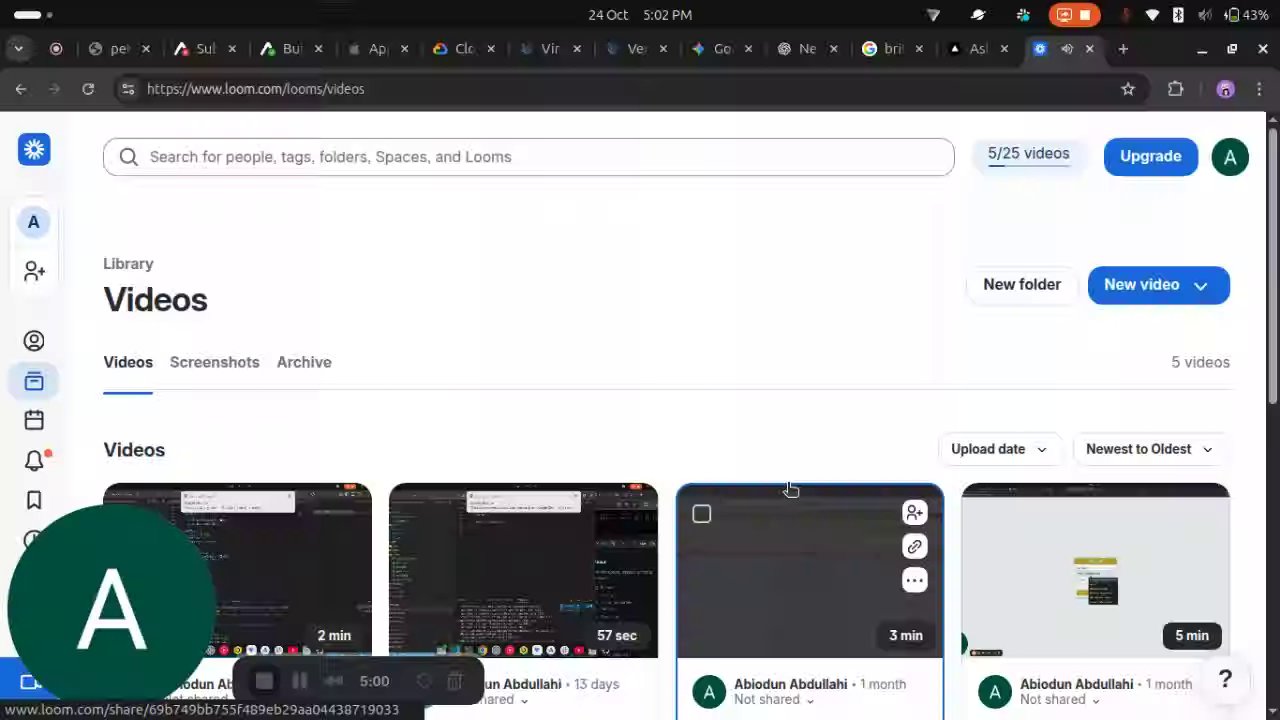1280x720 pixels.
Task: Open the Meetings calendar icon in sidebar
Action: click(34, 420)
